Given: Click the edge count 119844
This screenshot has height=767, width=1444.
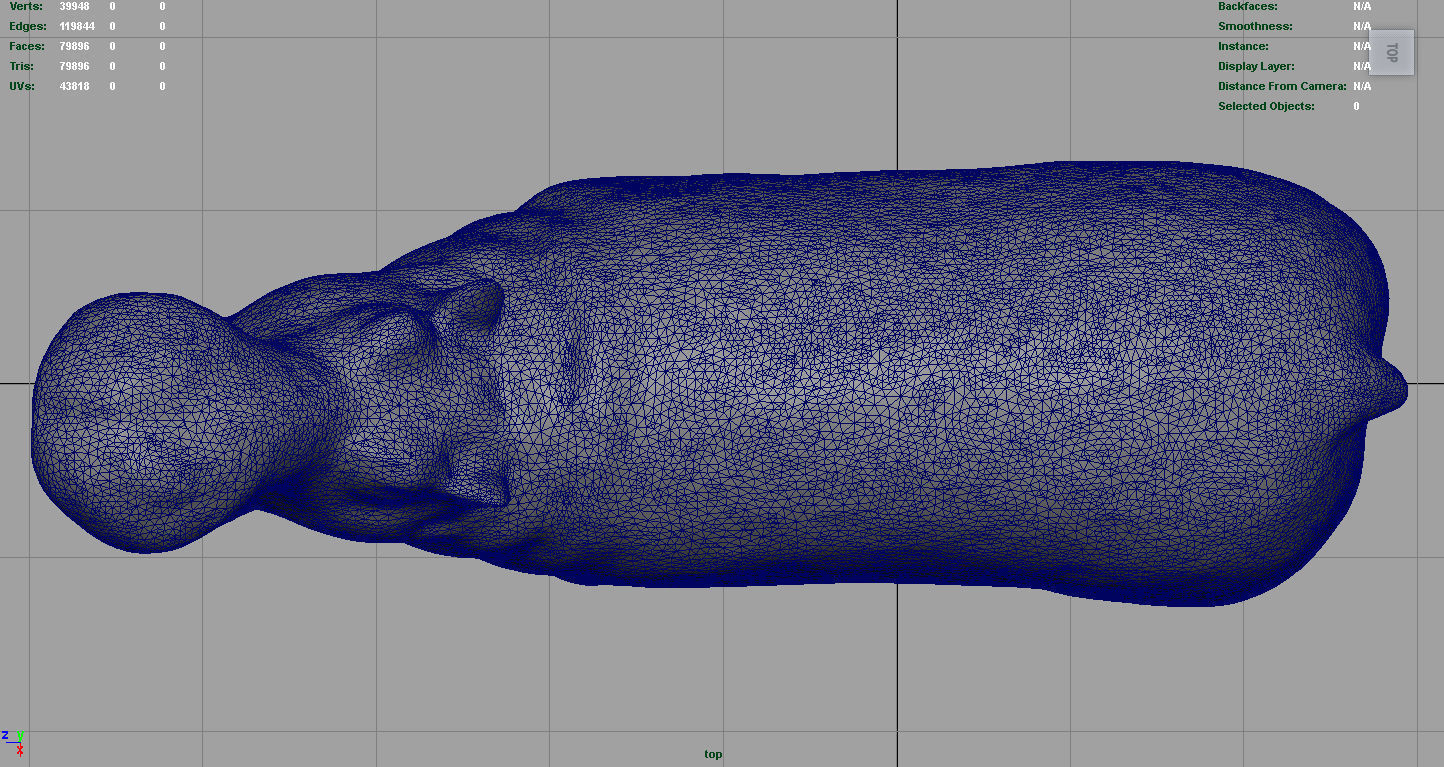Looking at the screenshot, I should coord(77,26).
